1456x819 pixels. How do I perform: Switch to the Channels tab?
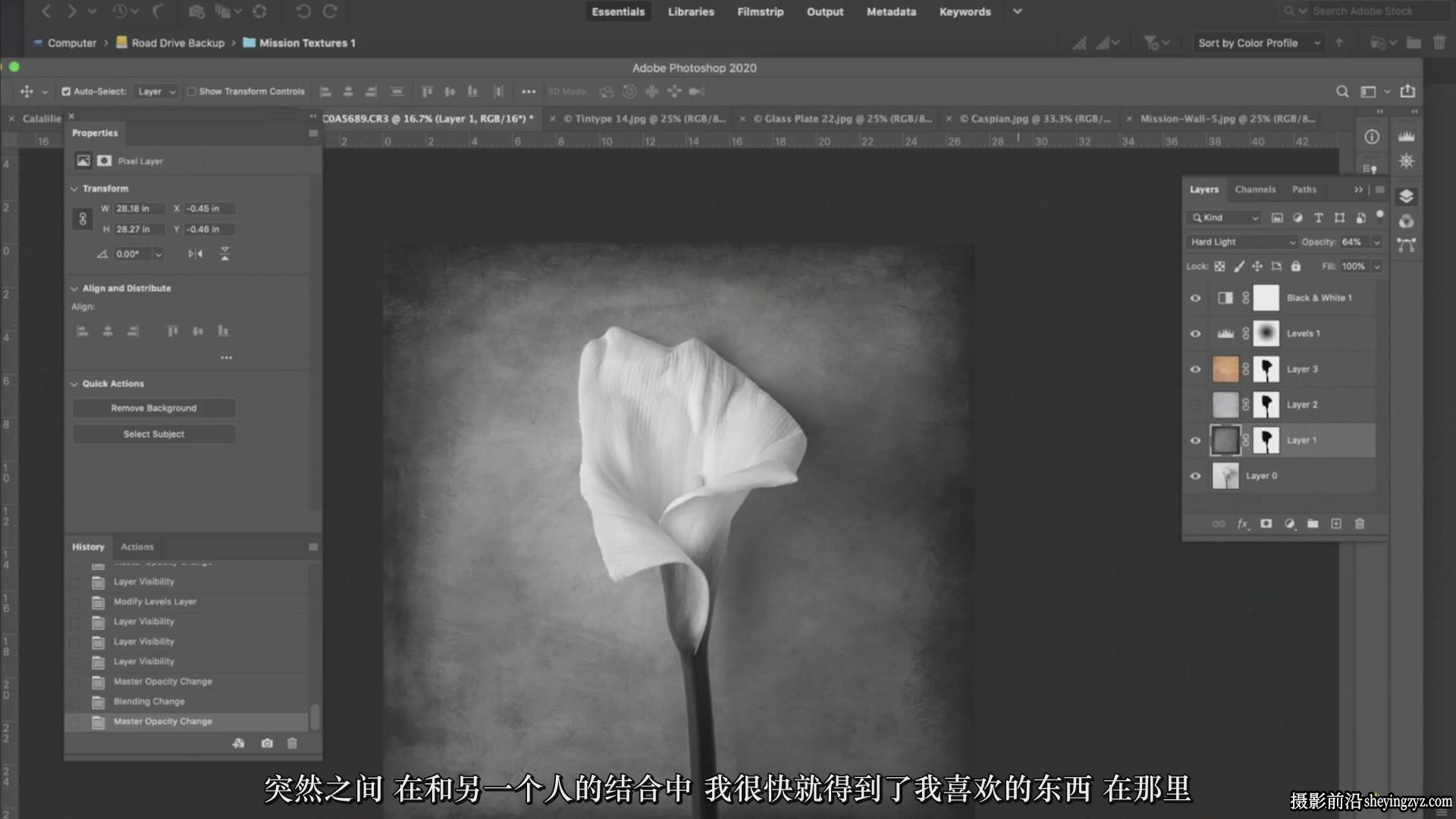pyautogui.click(x=1255, y=190)
